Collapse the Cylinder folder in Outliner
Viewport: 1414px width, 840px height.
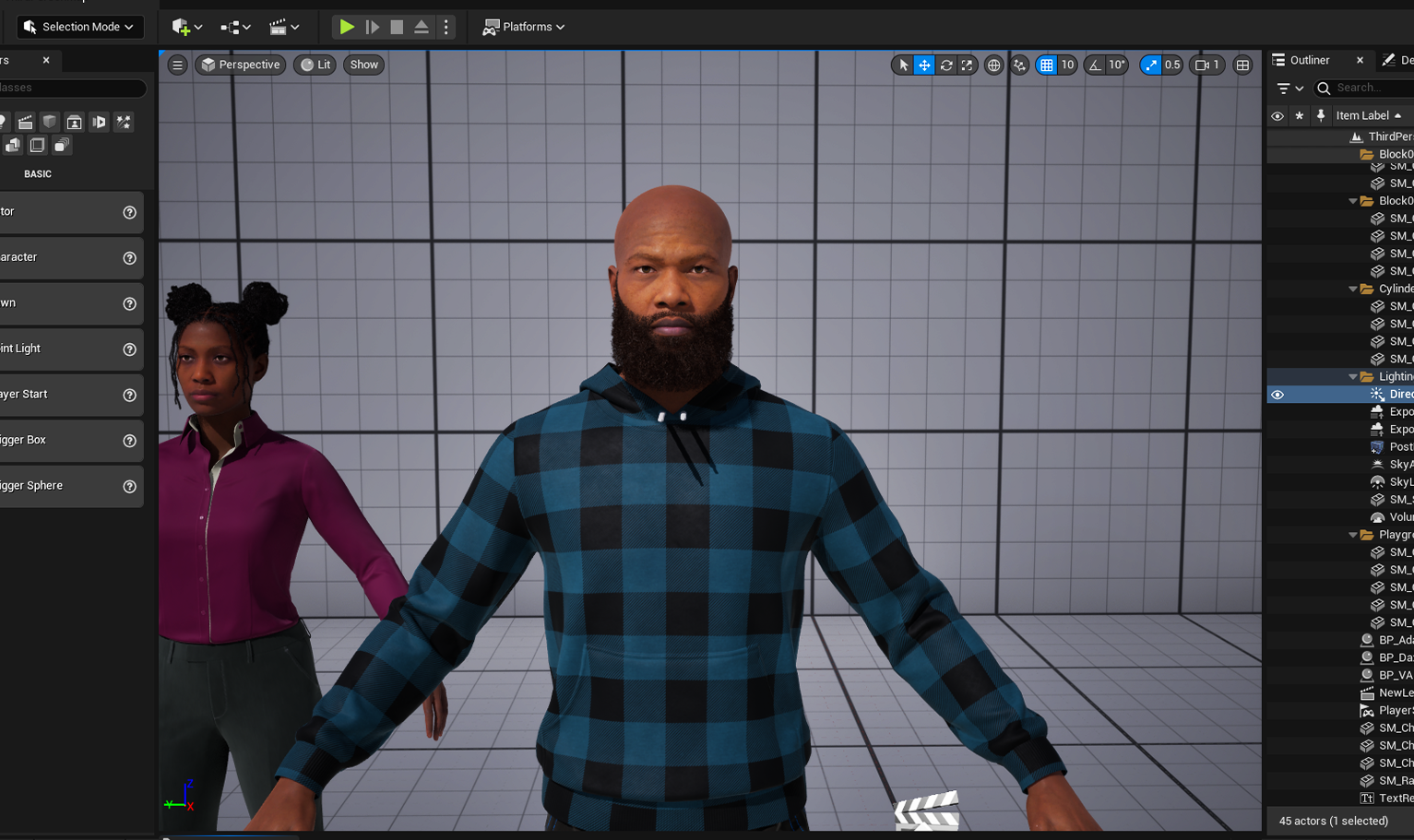1353,289
